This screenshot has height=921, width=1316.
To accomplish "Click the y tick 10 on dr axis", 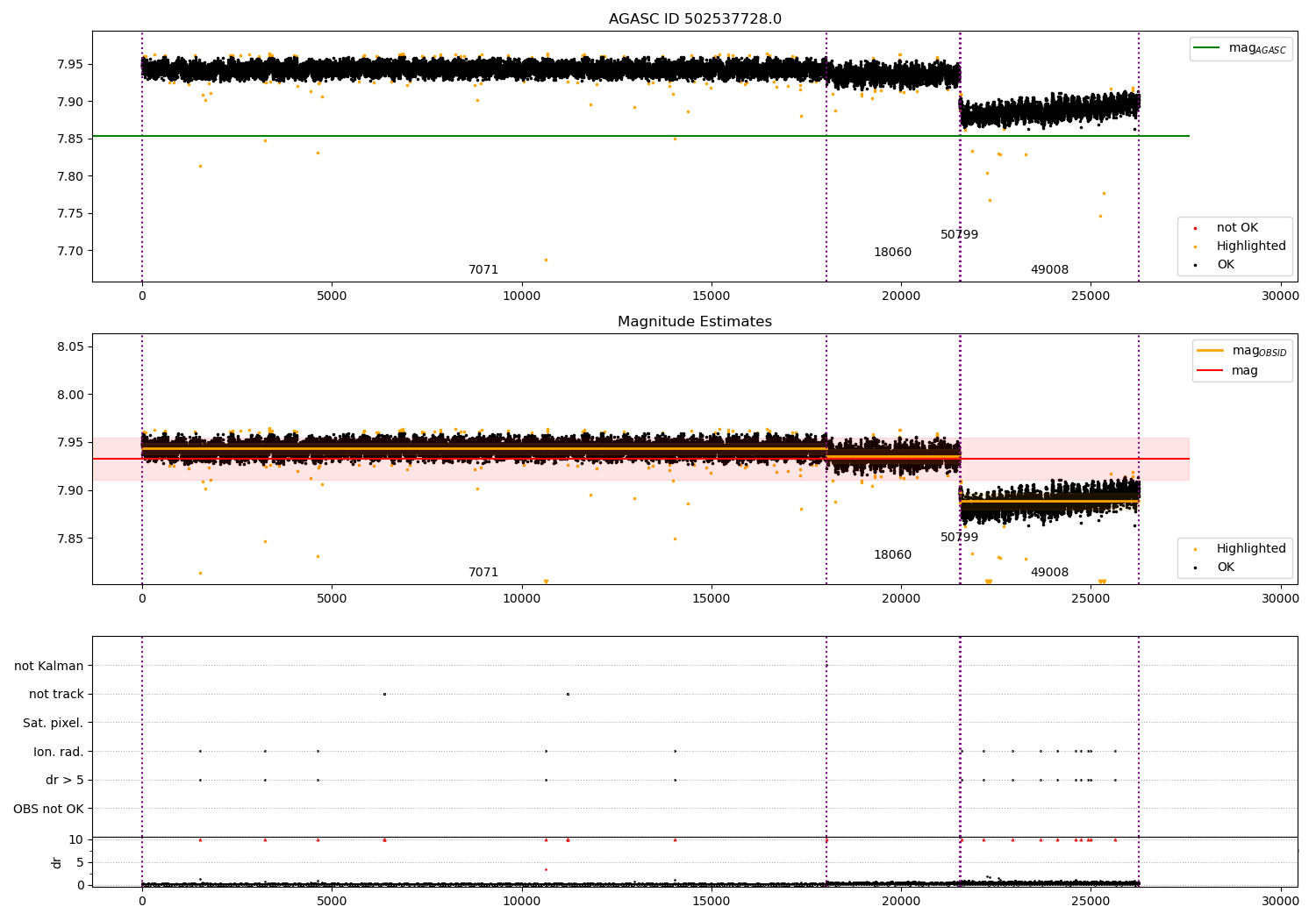I will (76, 840).
